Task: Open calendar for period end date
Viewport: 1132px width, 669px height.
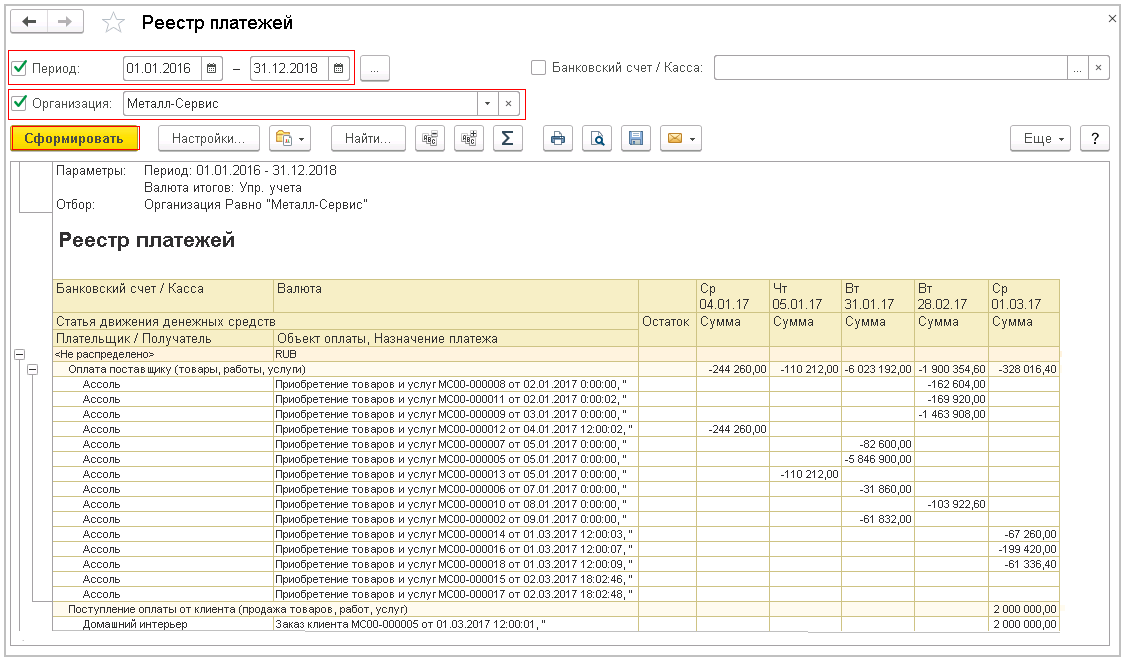Action: pyautogui.click(x=339, y=68)
